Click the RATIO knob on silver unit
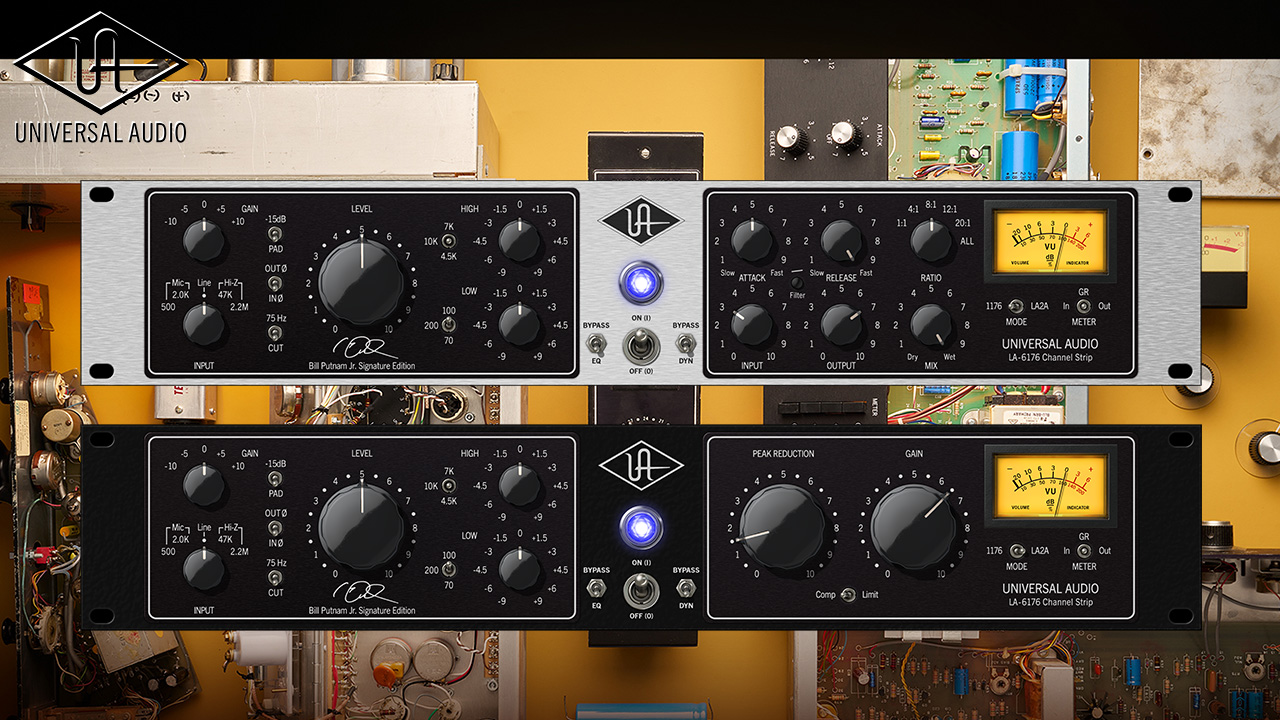 (x=930, y=241)
